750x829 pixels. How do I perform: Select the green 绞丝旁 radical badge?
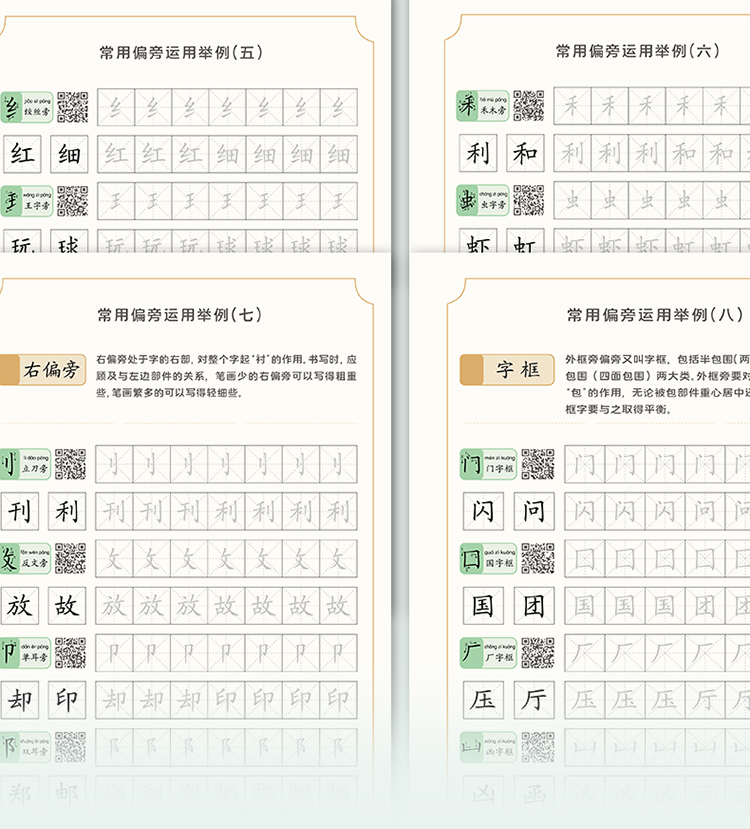pyautogui.click(x=26, y=107)
